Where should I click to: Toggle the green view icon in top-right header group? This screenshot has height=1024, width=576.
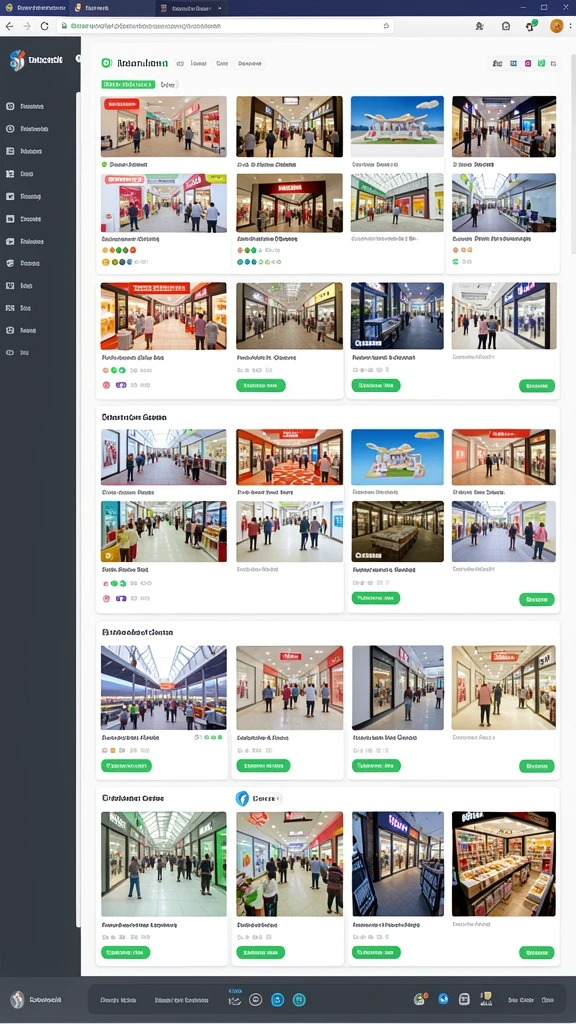coord(541,63)
